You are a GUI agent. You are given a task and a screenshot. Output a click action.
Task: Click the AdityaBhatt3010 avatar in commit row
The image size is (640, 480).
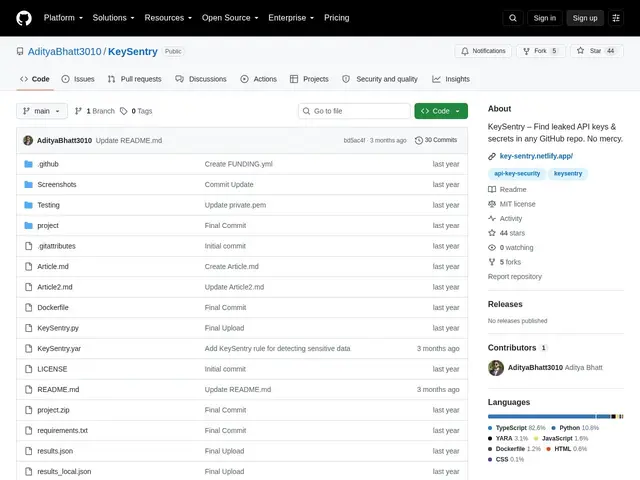click(x=28, y=140)
